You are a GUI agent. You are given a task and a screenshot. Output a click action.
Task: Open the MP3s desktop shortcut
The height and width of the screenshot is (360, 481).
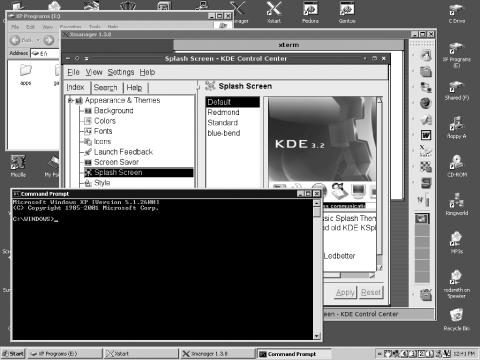(x=456, y=242)
